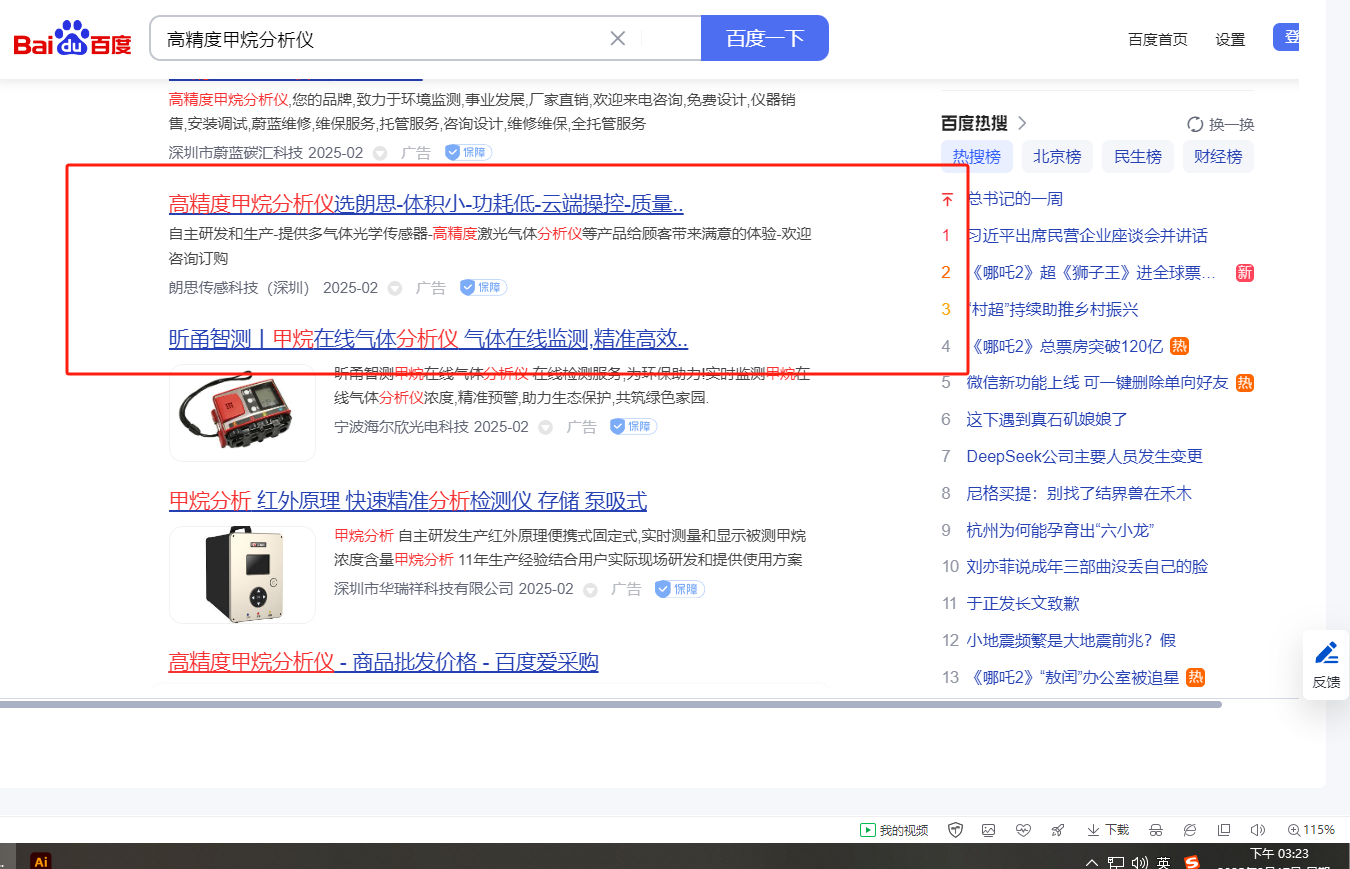Open 设置 in the header

pyautogui.click(x=1230, y=40)
